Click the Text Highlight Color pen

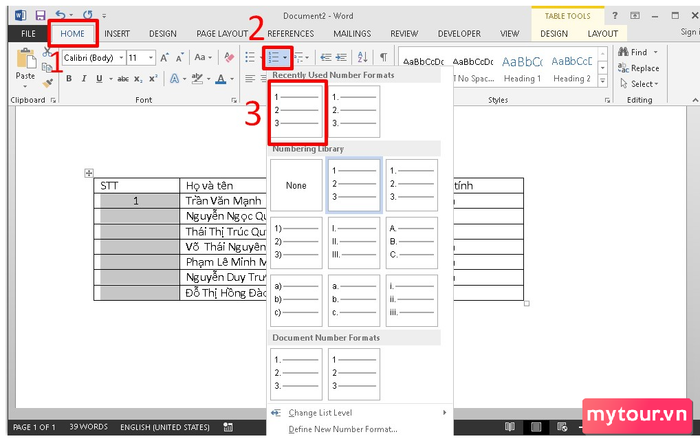point(197,79)
